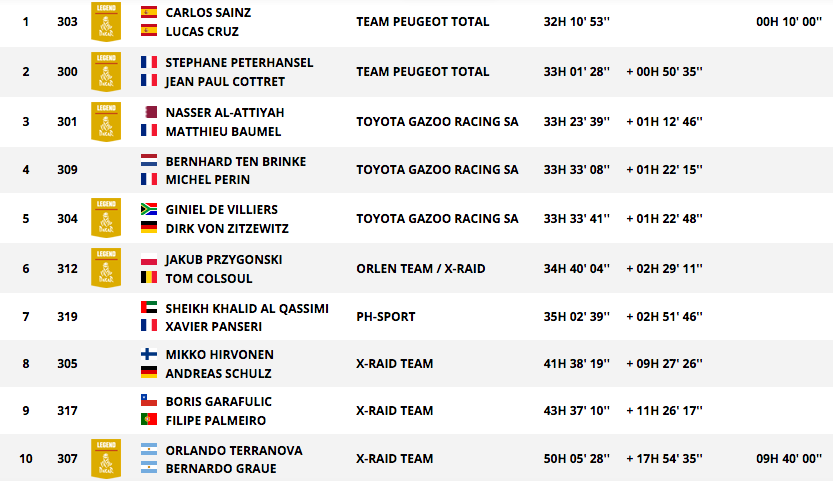
Task: Click the Finland flag beside Mikko Hirvonen
Action: 149,354
